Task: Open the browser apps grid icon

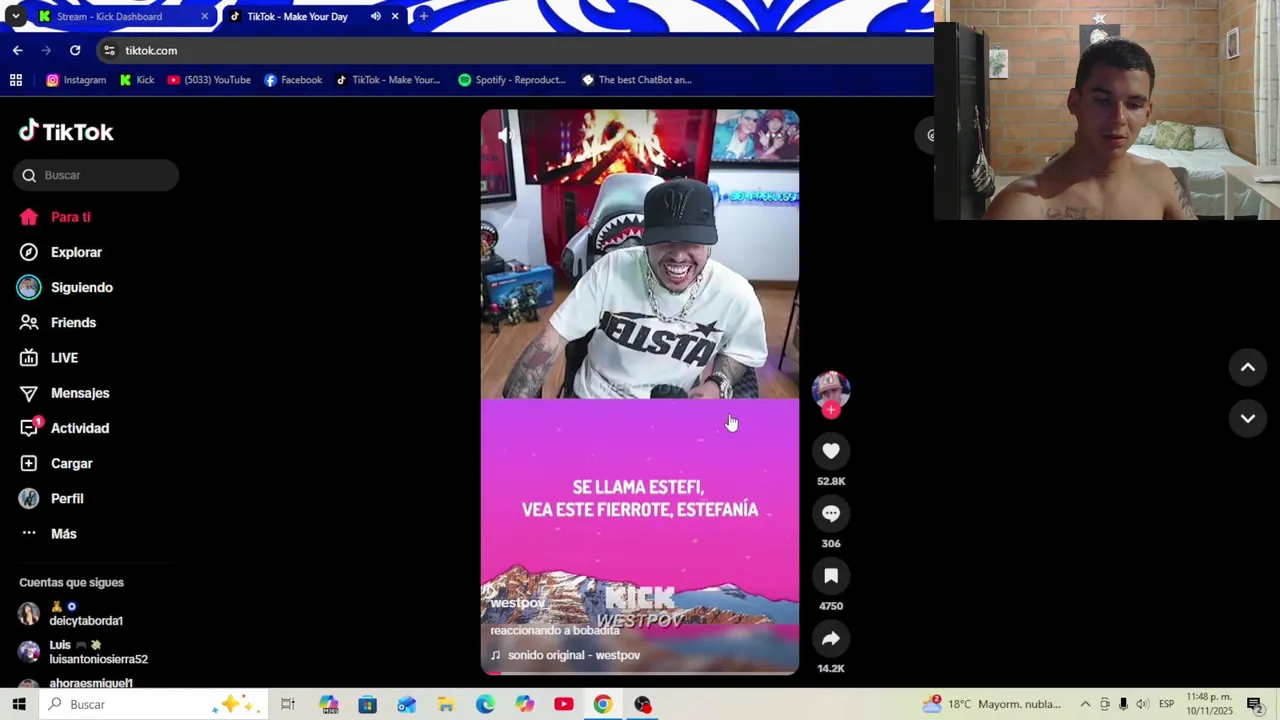Action: point(16,80)
